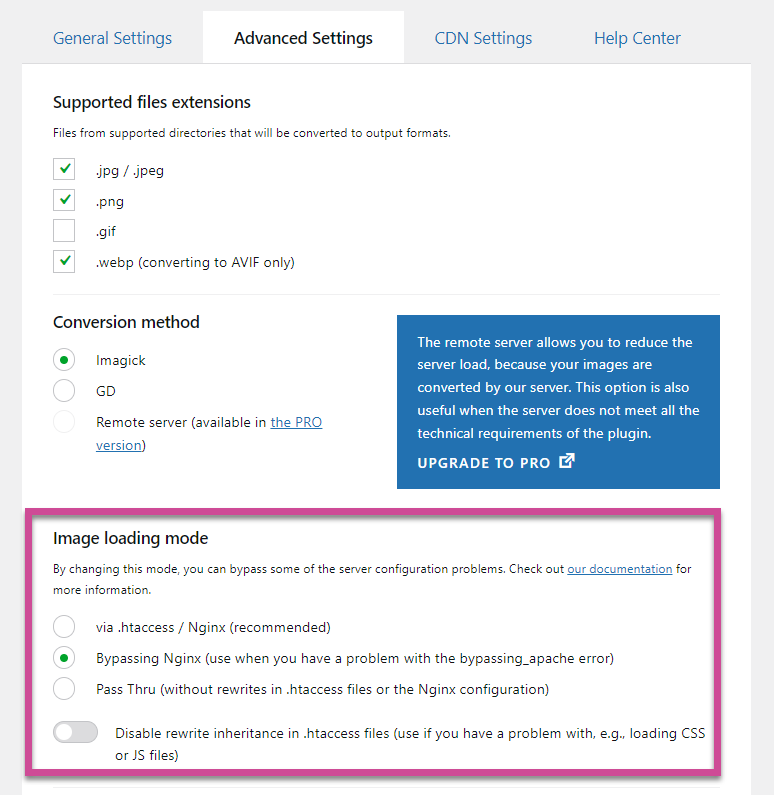
Task: Click the blue remote server info box
Action: coord(558,402)
